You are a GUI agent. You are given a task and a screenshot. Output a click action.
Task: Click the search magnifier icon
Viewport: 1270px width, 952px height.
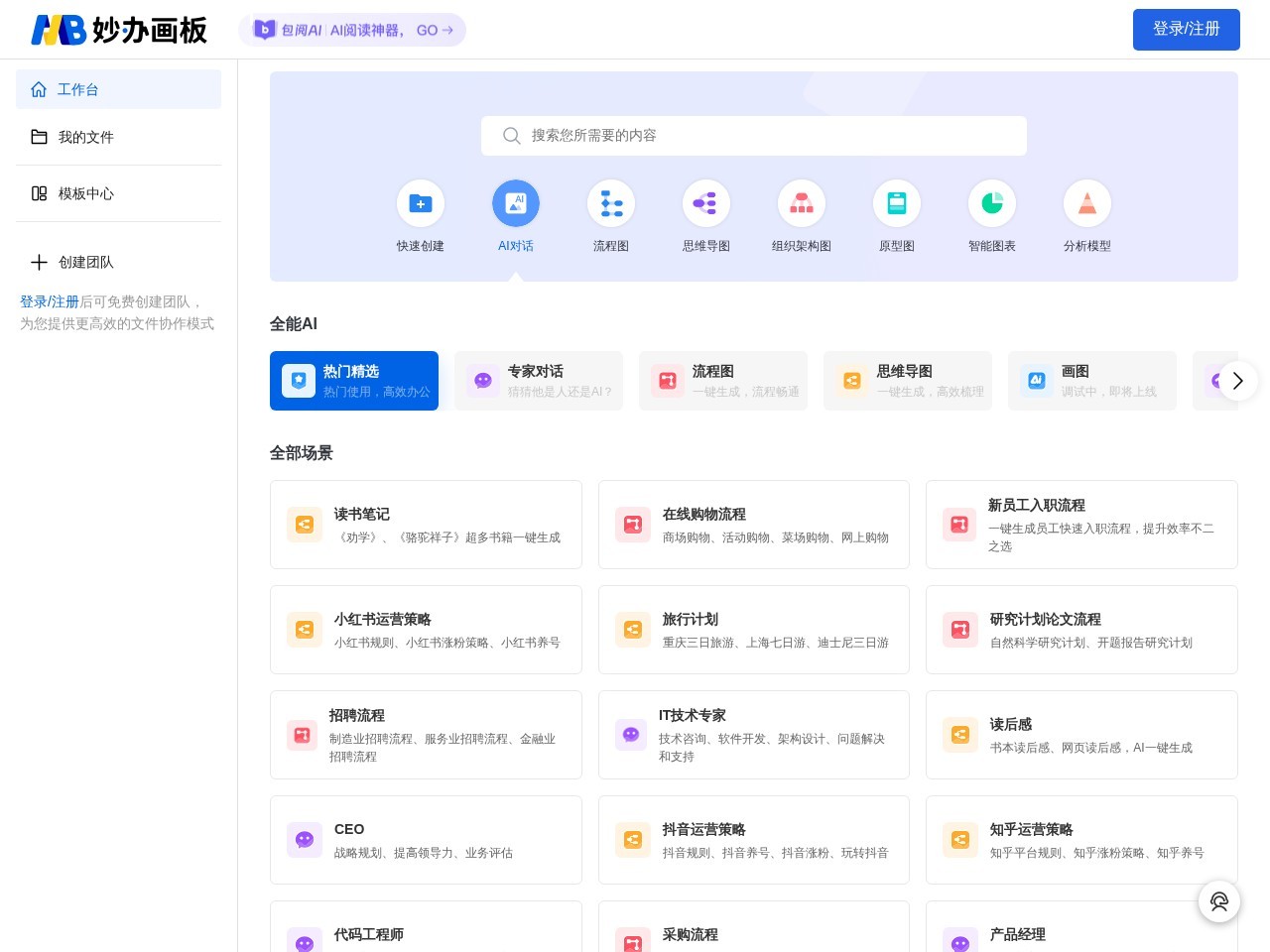(512, 136)
